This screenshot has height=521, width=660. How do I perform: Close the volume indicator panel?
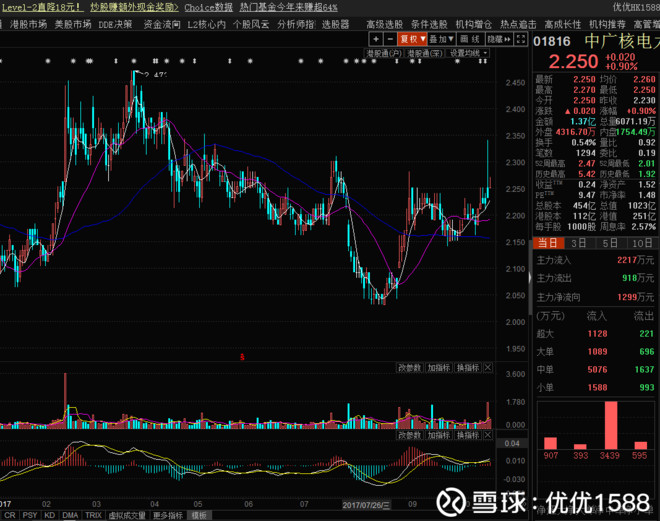pyautogui.click(x=488, y=368)
